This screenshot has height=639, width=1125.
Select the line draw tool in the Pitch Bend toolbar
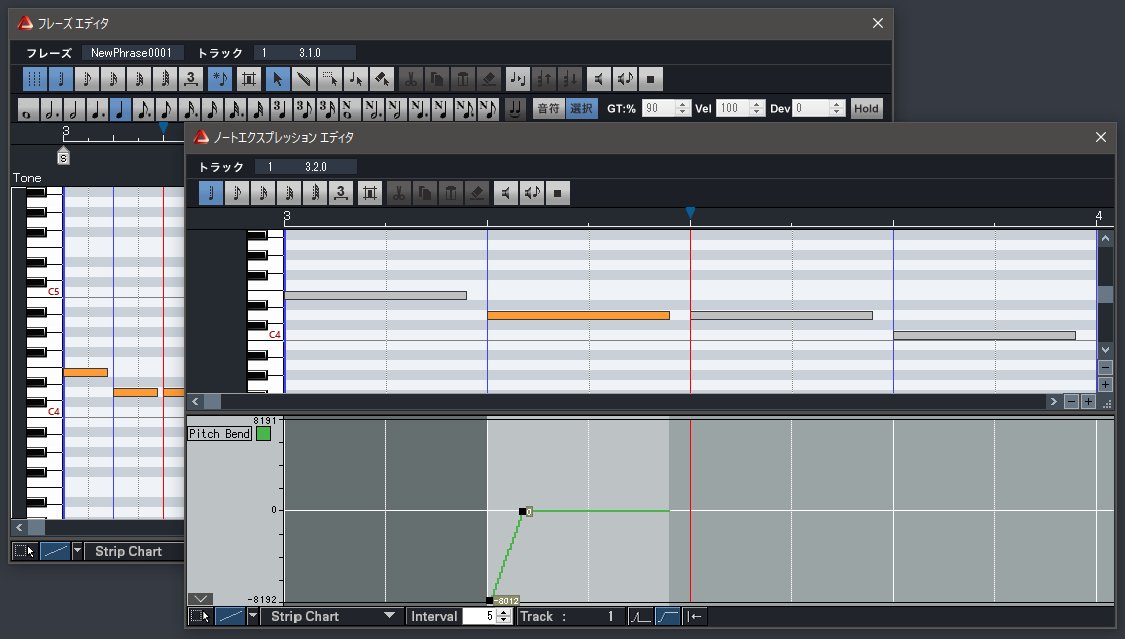tap(232, 616)
